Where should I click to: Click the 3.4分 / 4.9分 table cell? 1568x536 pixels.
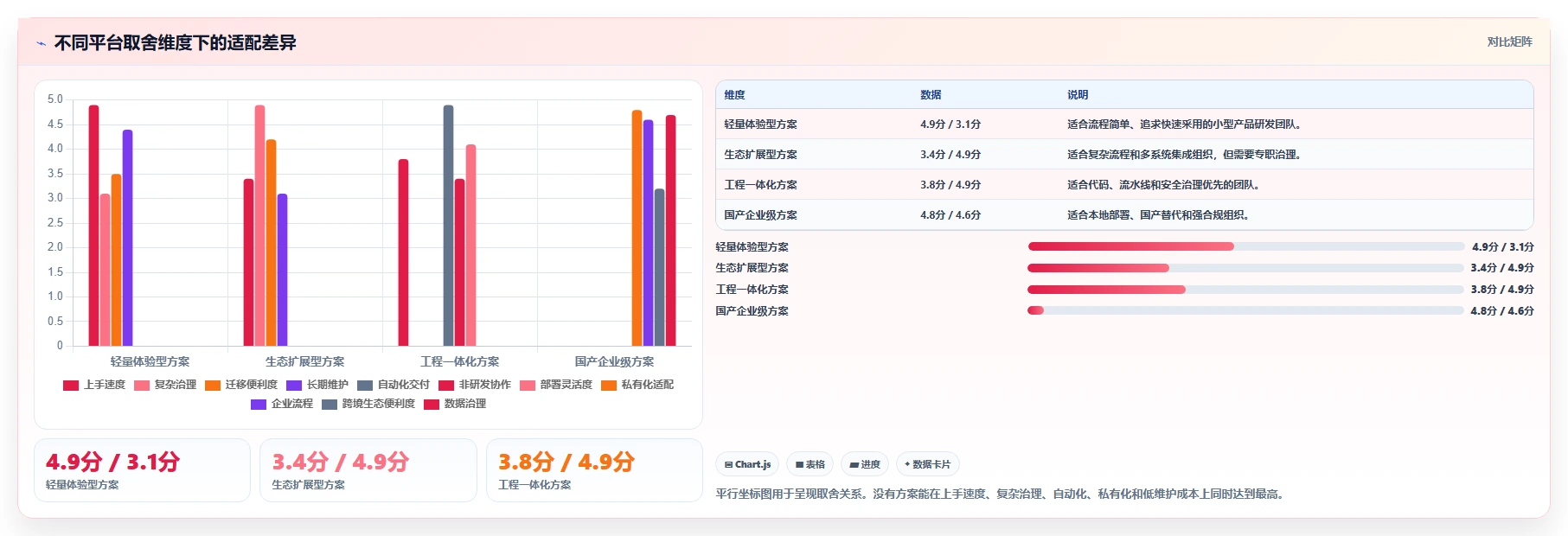(950, 155)
